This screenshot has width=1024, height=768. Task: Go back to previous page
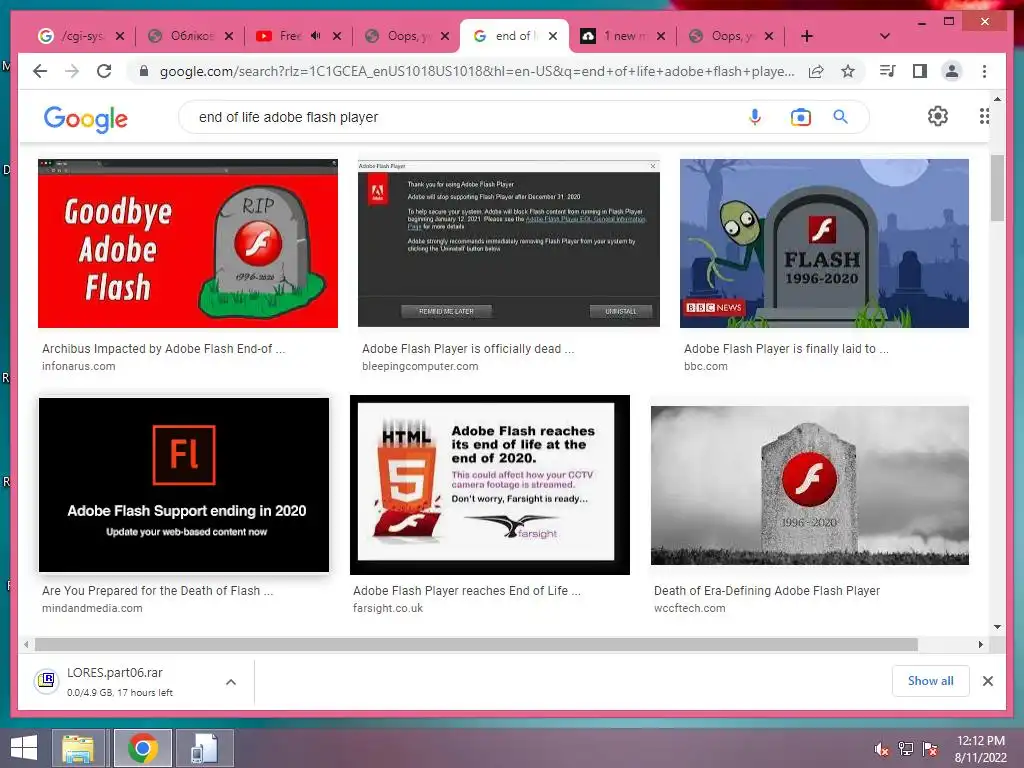click(40, 71)
